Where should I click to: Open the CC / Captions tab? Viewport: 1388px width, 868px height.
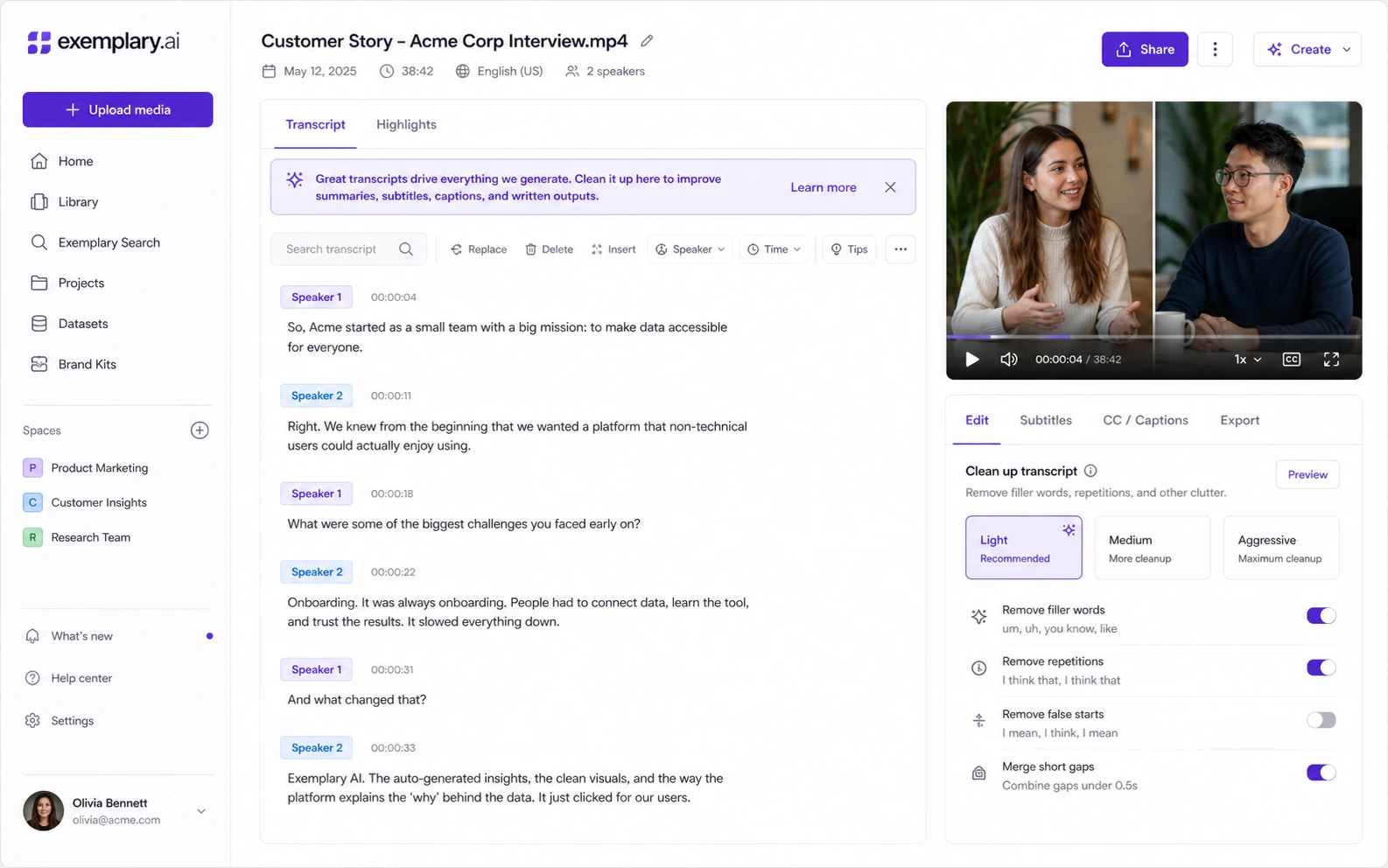pyautogui.click(x=1146, y=420)
